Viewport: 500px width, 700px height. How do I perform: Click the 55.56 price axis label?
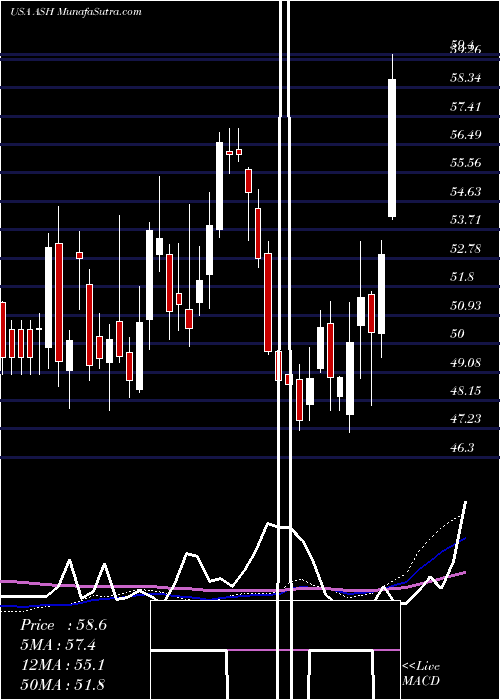tap(466, 162)
